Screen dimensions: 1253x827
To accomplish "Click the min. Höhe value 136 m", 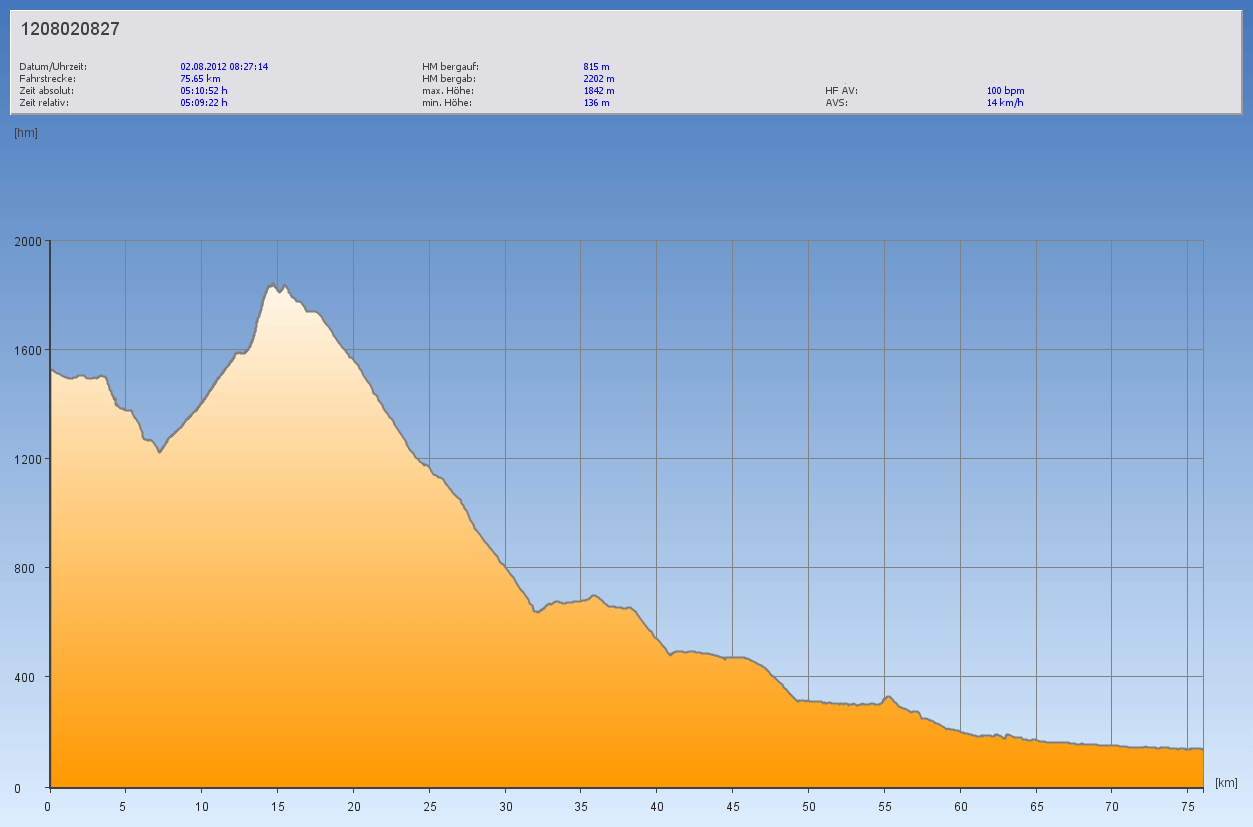I will pyautogui.click(x=596, y=103).
